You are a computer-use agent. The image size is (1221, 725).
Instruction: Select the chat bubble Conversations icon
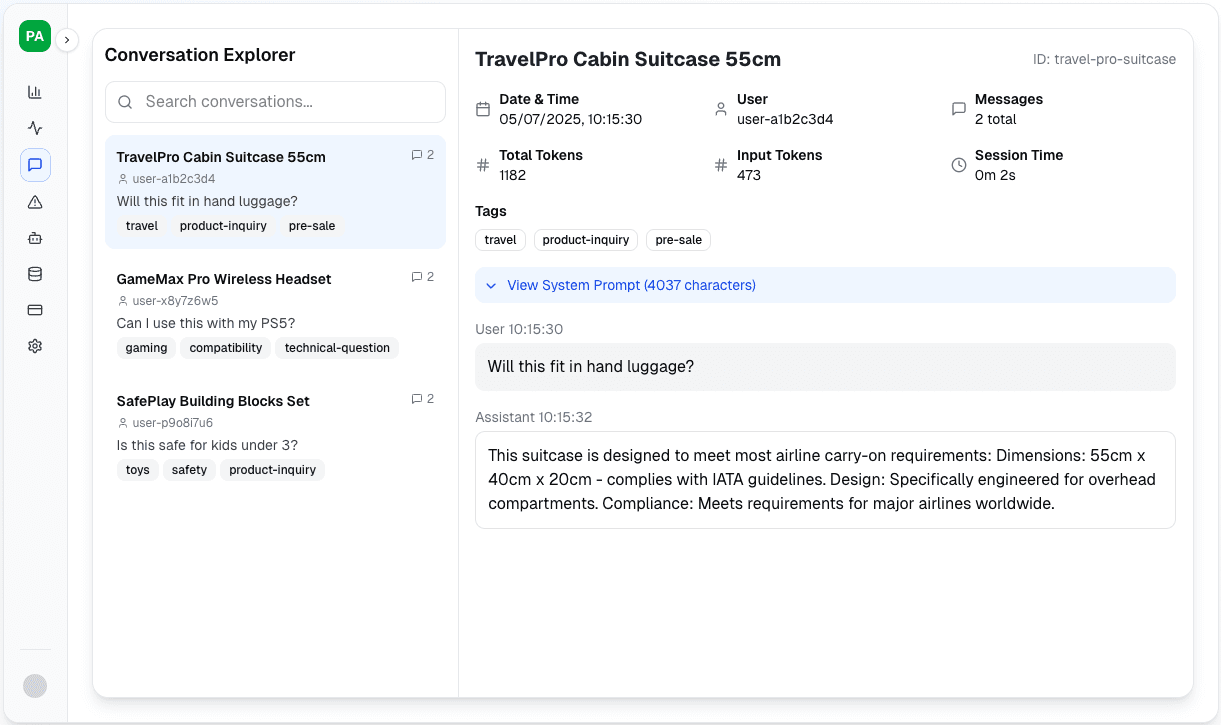35,165
